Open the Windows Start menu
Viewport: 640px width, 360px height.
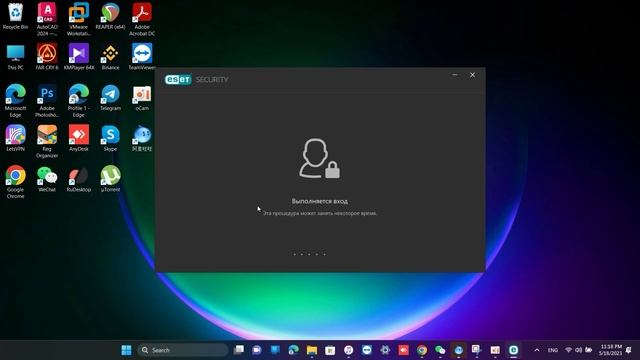(x=127, y=350)
